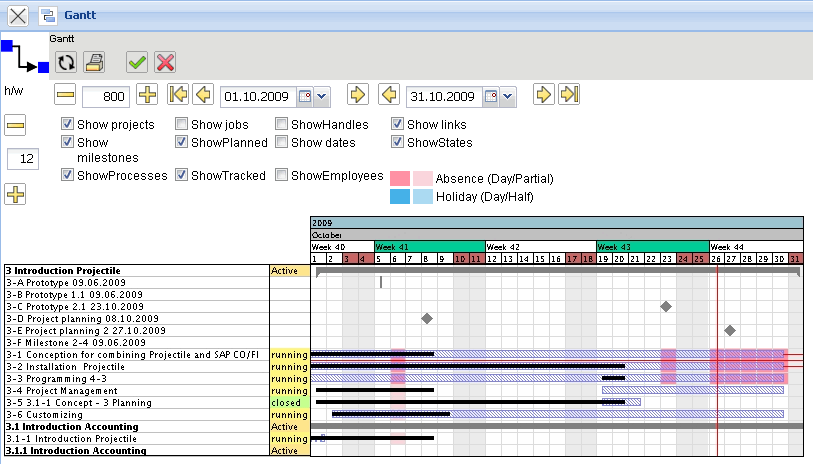Jump end date to last arrow icon

[569, 95]
